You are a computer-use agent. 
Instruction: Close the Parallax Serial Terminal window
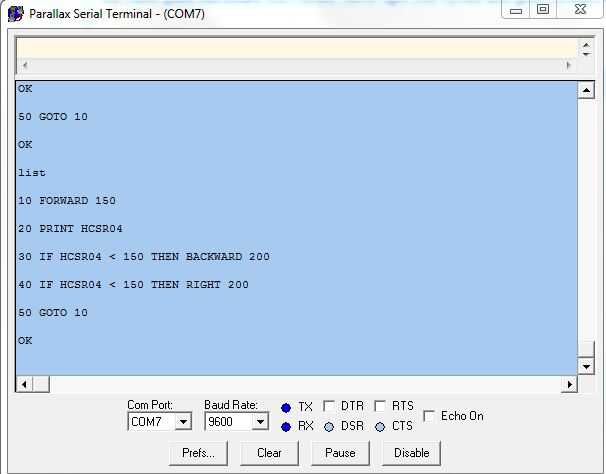click(580, 10)
